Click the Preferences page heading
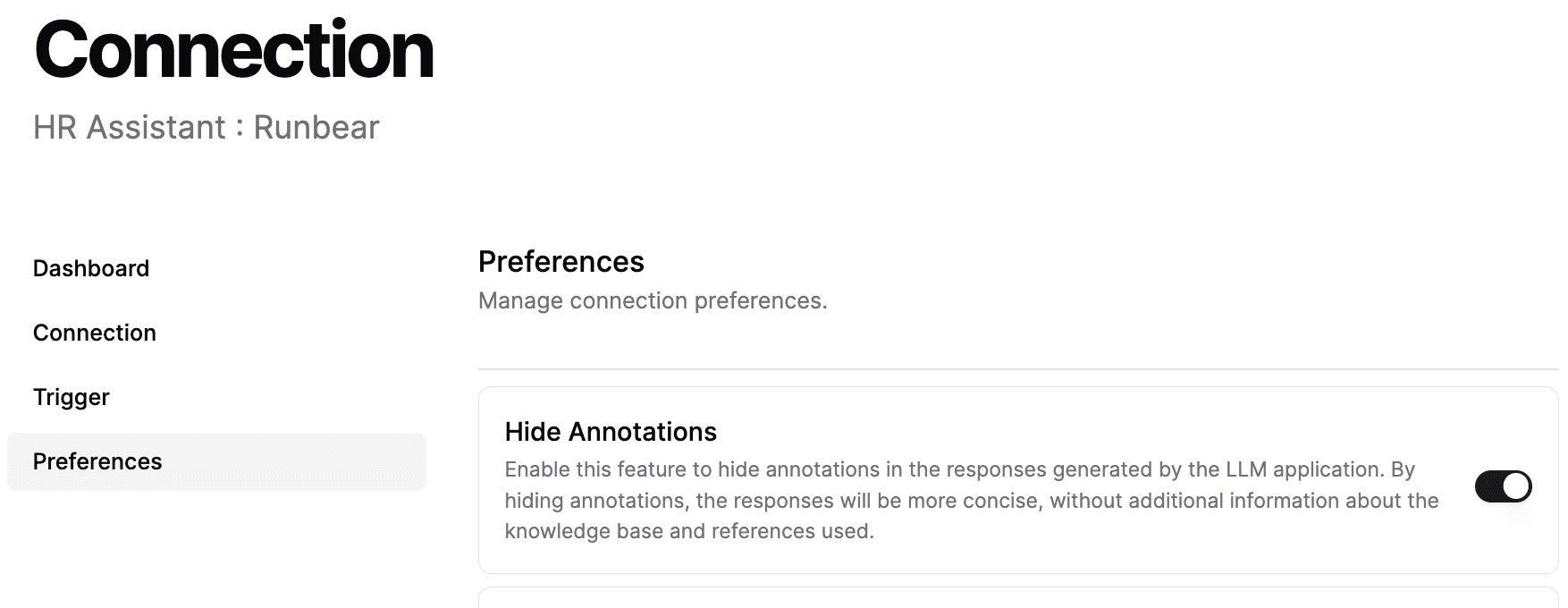This screenshot has width=1568, height=608. 561,262
